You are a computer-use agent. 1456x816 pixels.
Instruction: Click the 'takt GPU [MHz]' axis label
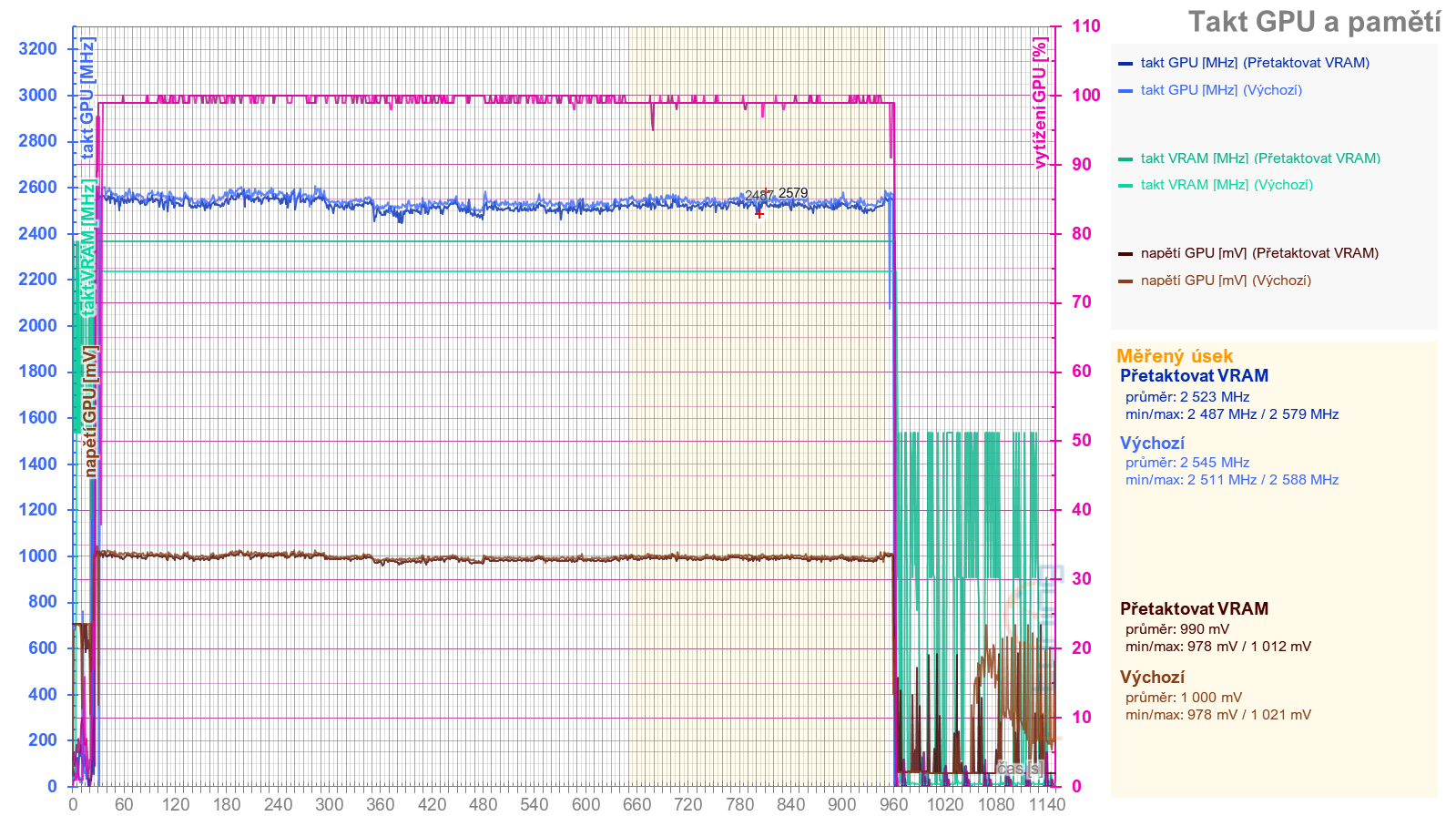(x=87, y=98)
